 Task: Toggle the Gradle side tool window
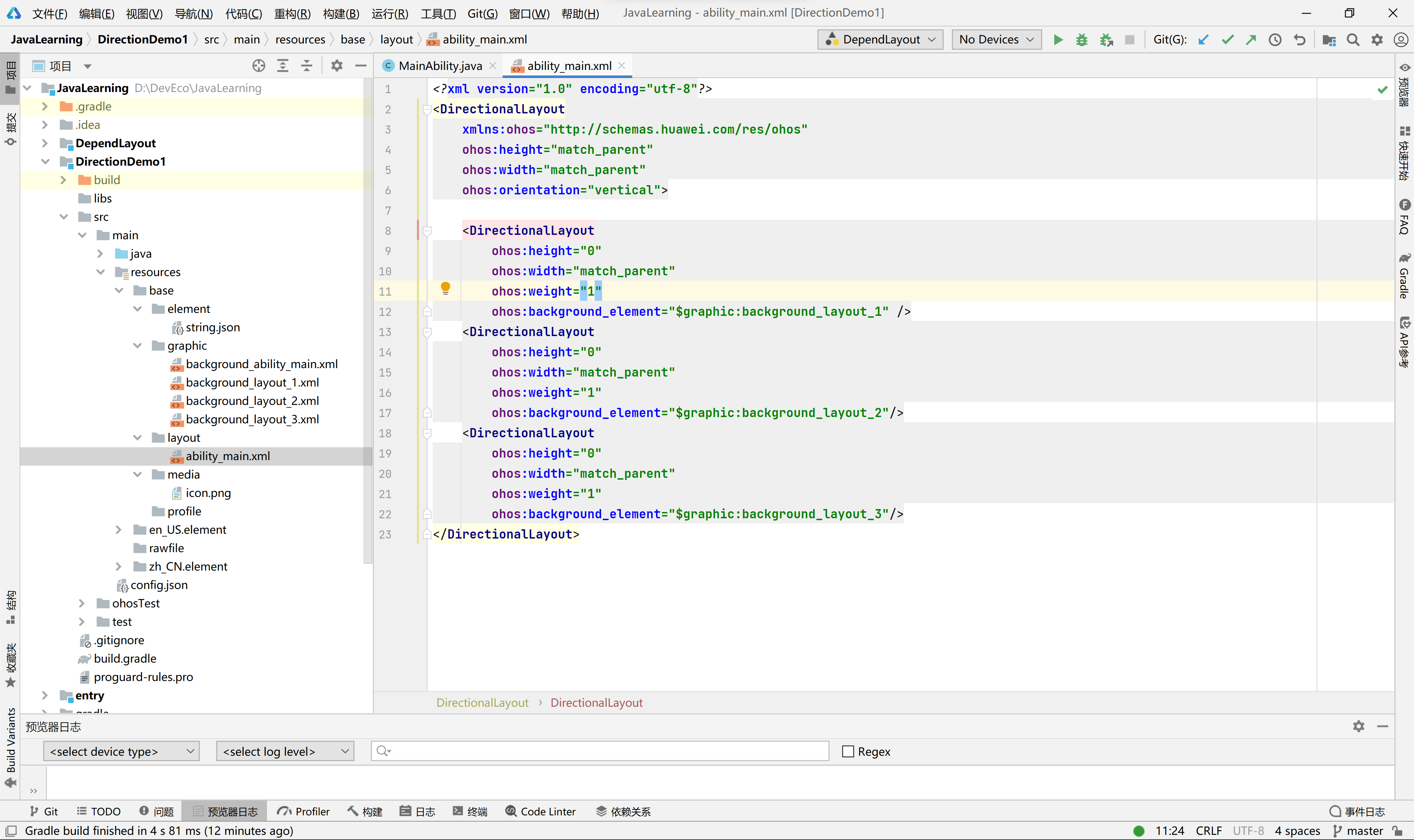(x=1404, y=276)
